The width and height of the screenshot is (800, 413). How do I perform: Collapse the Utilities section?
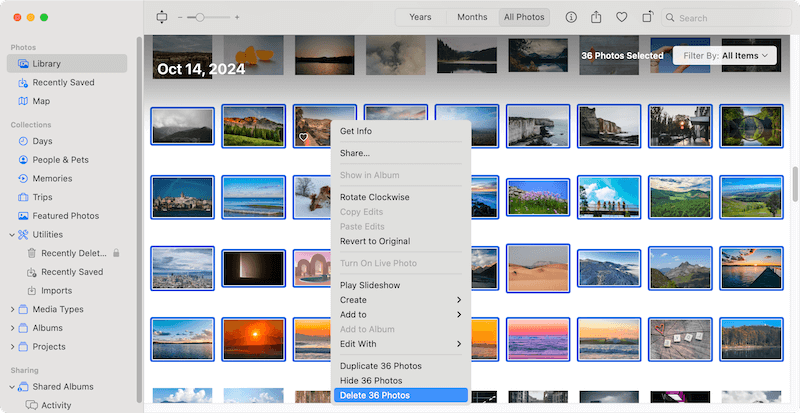pos(12,235)
